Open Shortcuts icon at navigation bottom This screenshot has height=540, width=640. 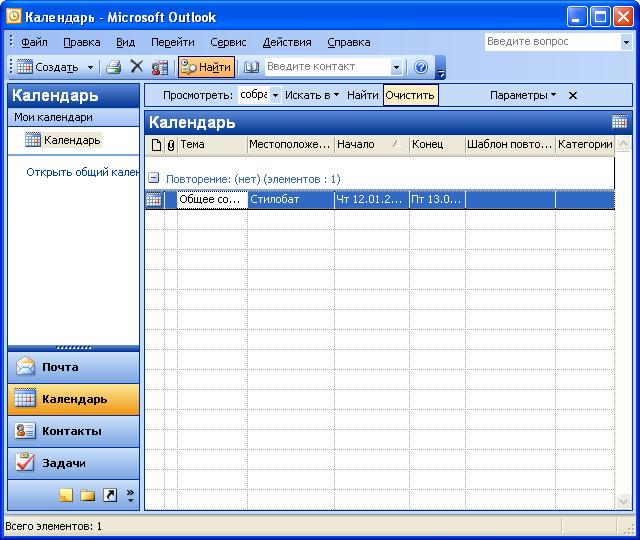click(x=110, y=495)
